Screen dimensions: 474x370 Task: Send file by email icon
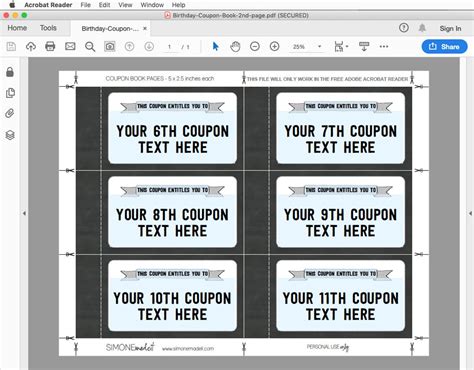(70, 46)
